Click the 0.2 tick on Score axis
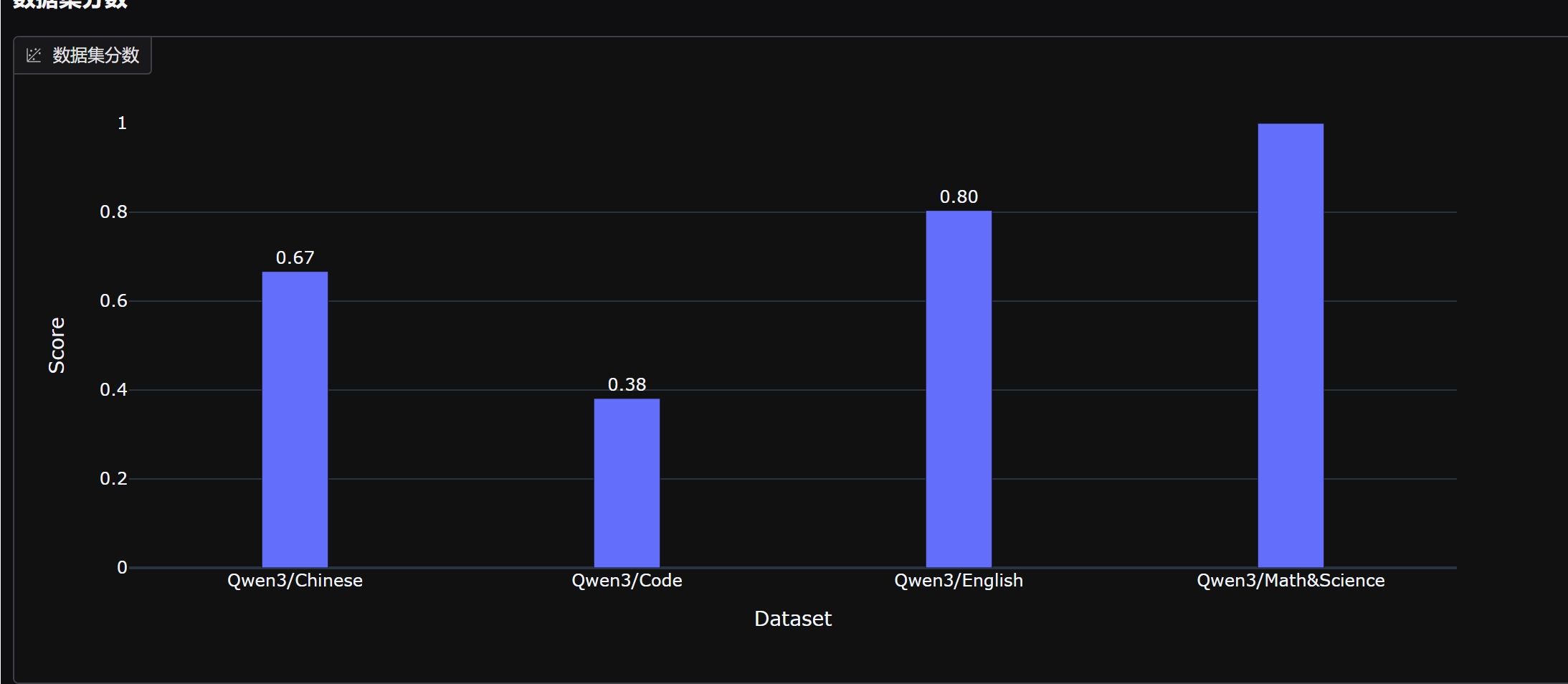Viewport: 1568px width, 684px height. tap(113, 478)
